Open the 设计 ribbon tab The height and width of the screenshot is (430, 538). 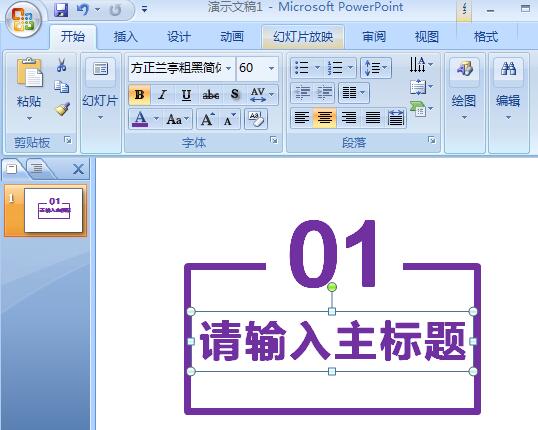pos(179,37)
